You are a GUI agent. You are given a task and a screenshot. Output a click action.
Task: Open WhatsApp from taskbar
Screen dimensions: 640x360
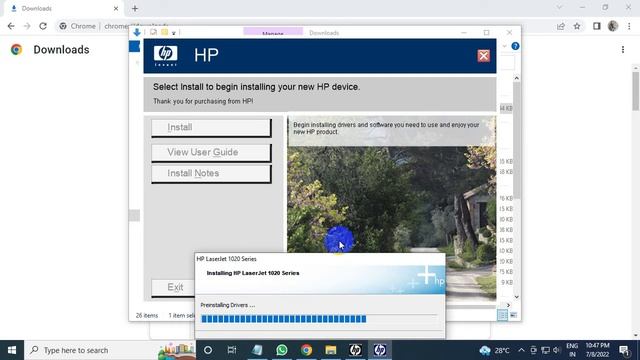pos(282,350)
